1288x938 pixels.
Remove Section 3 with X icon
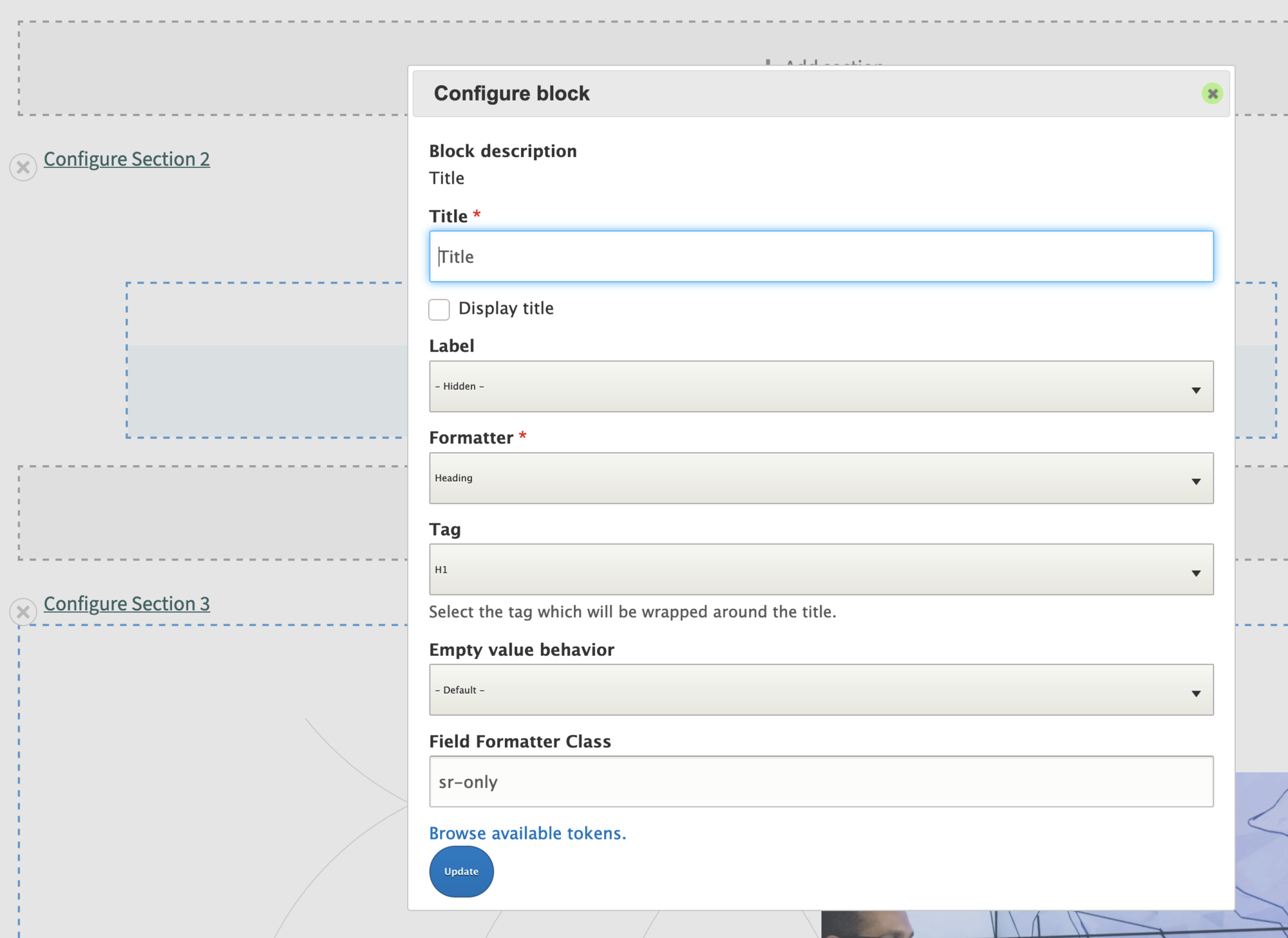23,612
